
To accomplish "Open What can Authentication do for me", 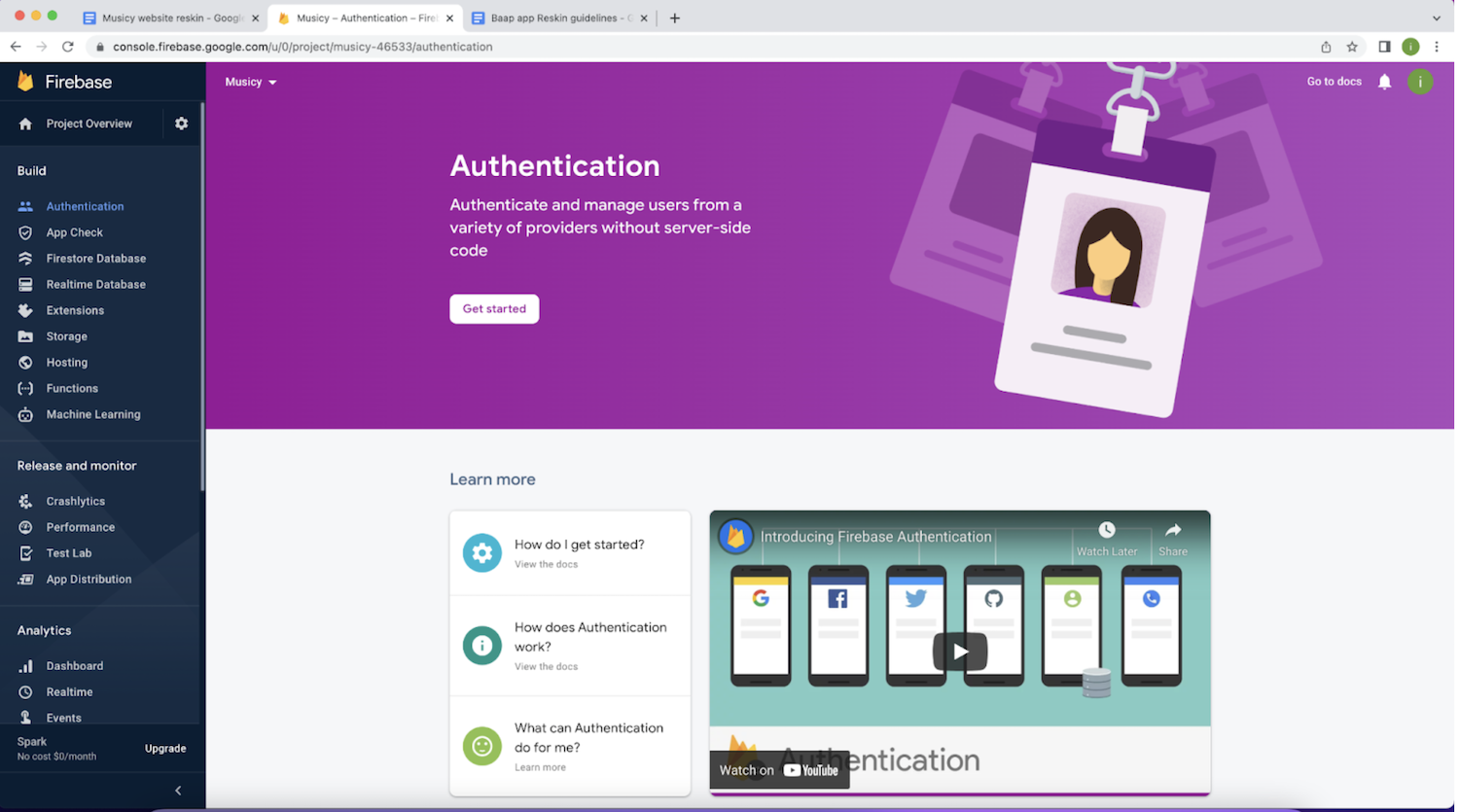I will [570, 746].
